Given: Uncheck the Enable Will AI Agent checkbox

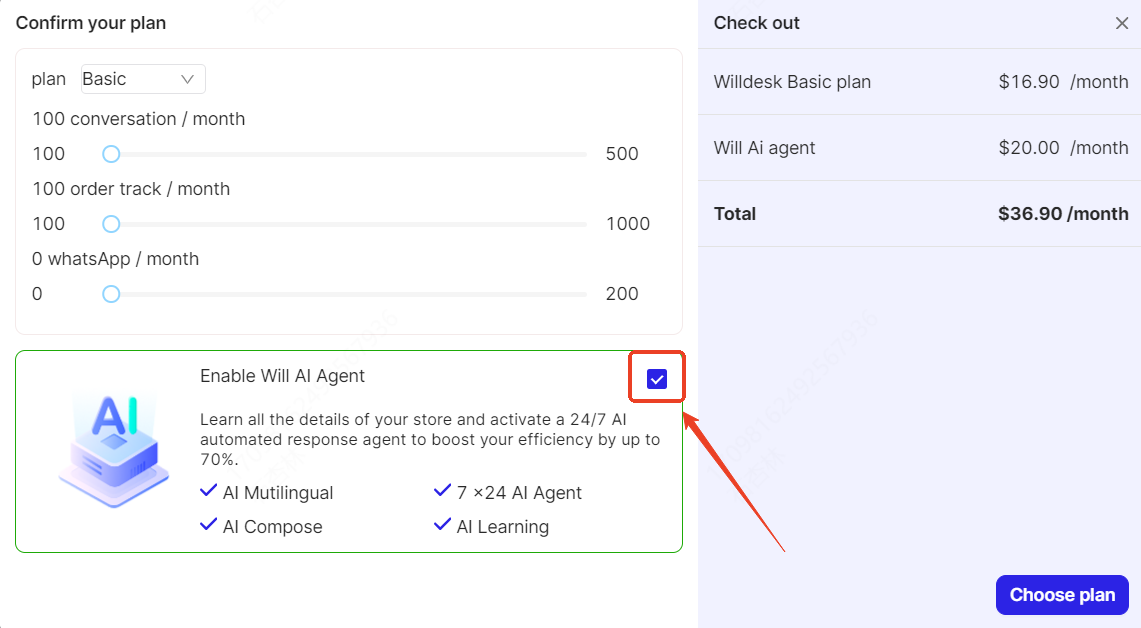Looking at the screenshot, I should coord(656,379).
